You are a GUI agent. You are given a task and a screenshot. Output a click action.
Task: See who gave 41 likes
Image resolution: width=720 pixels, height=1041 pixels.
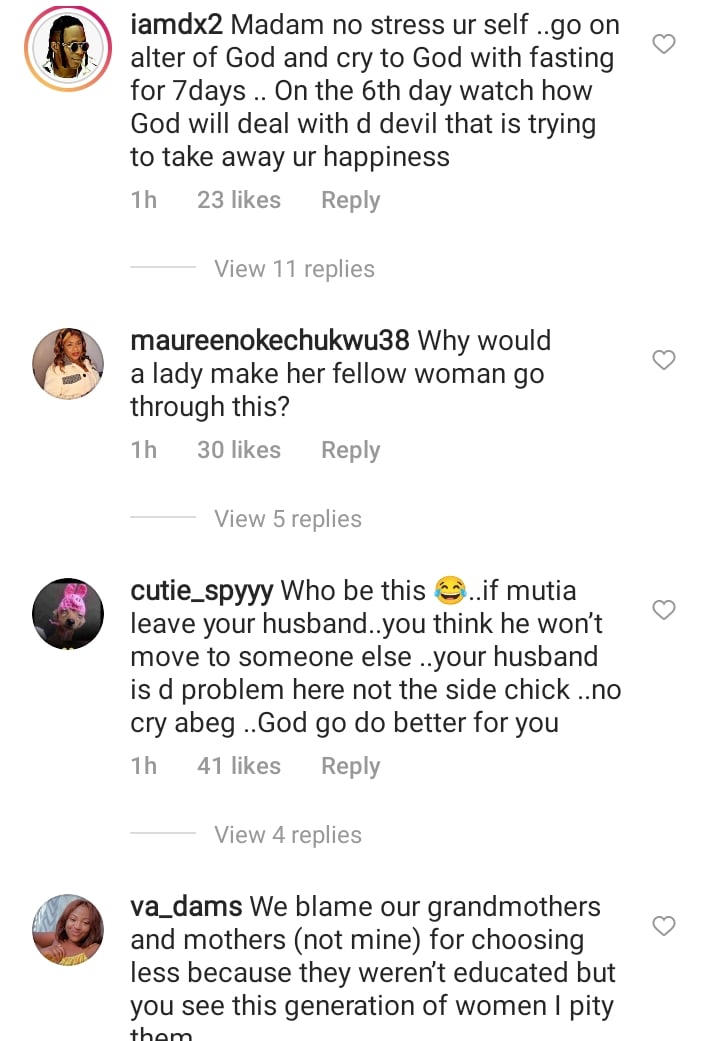pyautogui.click(x=238, y=766)
